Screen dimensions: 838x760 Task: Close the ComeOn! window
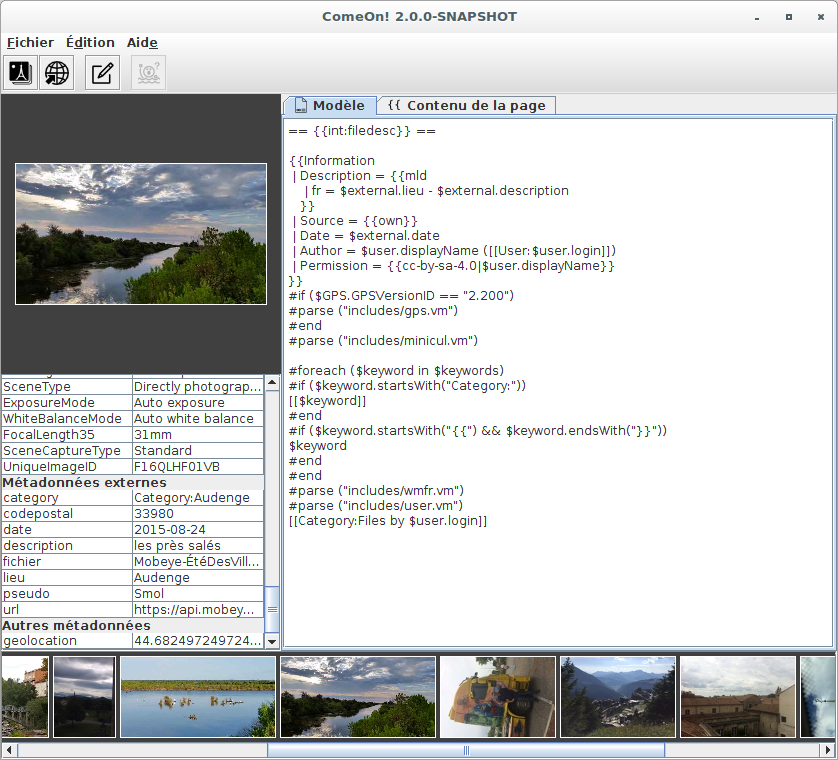pos(821,17)
